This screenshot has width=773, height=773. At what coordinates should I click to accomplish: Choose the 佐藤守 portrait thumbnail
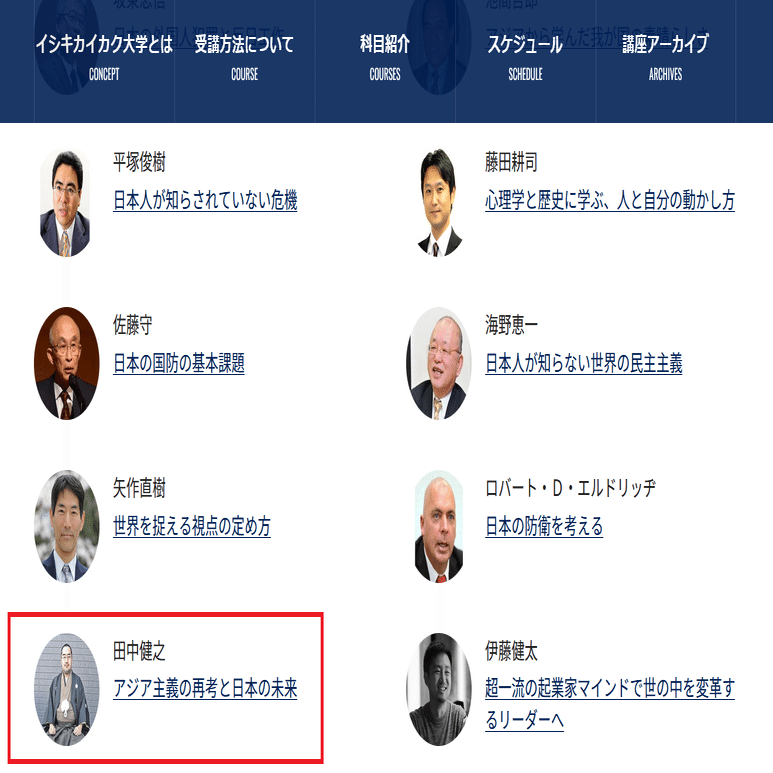67,363
